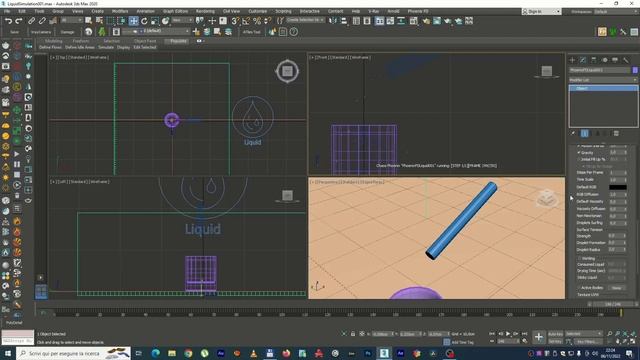Toggle the Angle Snap icon

(x=246, y=20)
